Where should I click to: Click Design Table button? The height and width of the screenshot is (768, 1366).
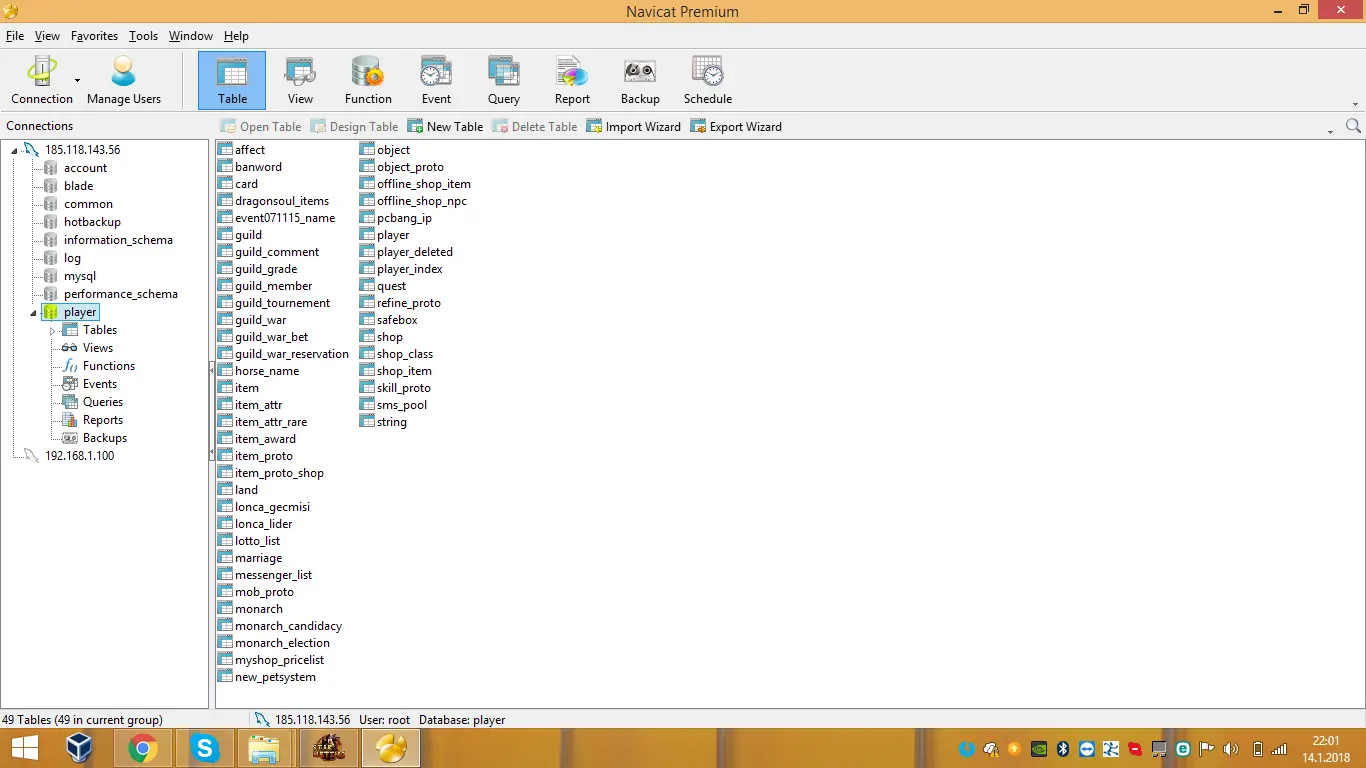(354, 127)
